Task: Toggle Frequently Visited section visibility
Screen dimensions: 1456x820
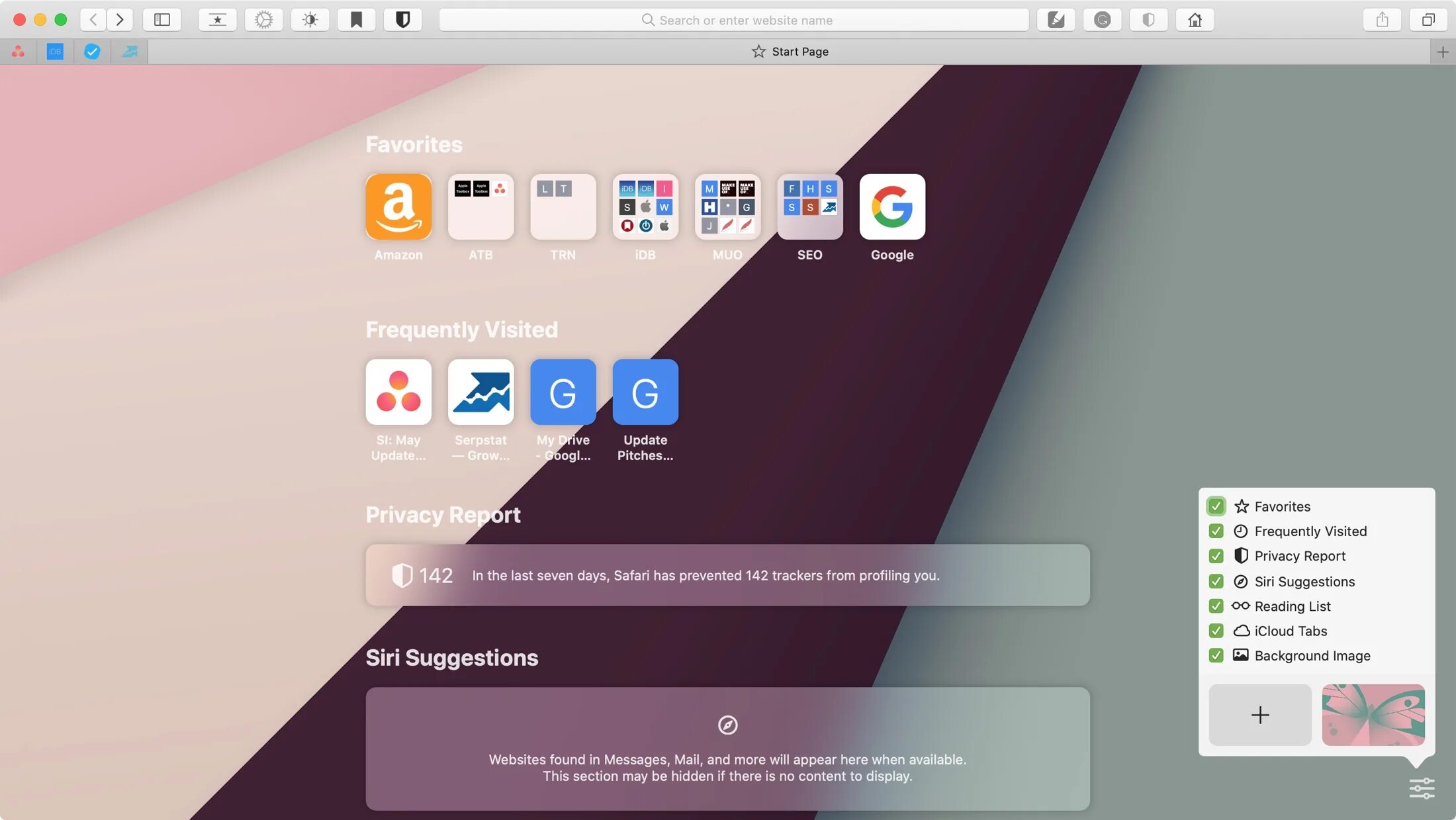Action: click(1216, 531)
